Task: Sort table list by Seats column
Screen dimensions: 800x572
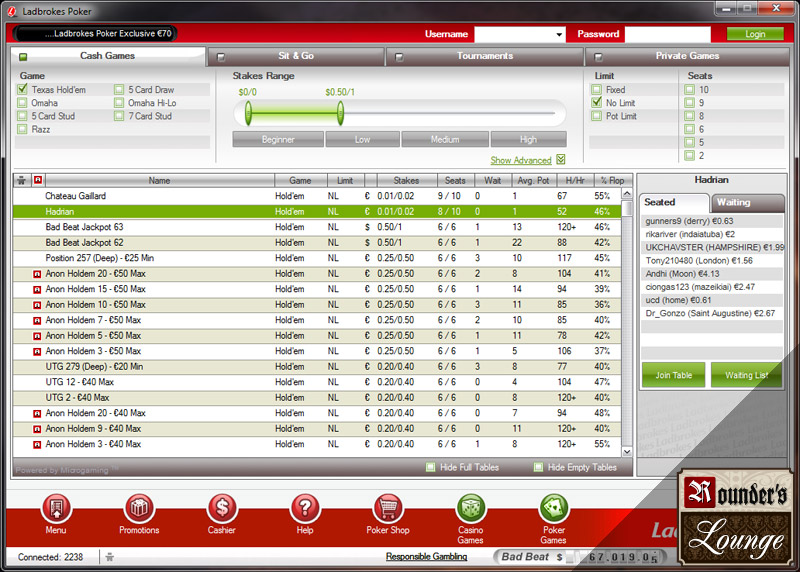Action: coord(455,180)
